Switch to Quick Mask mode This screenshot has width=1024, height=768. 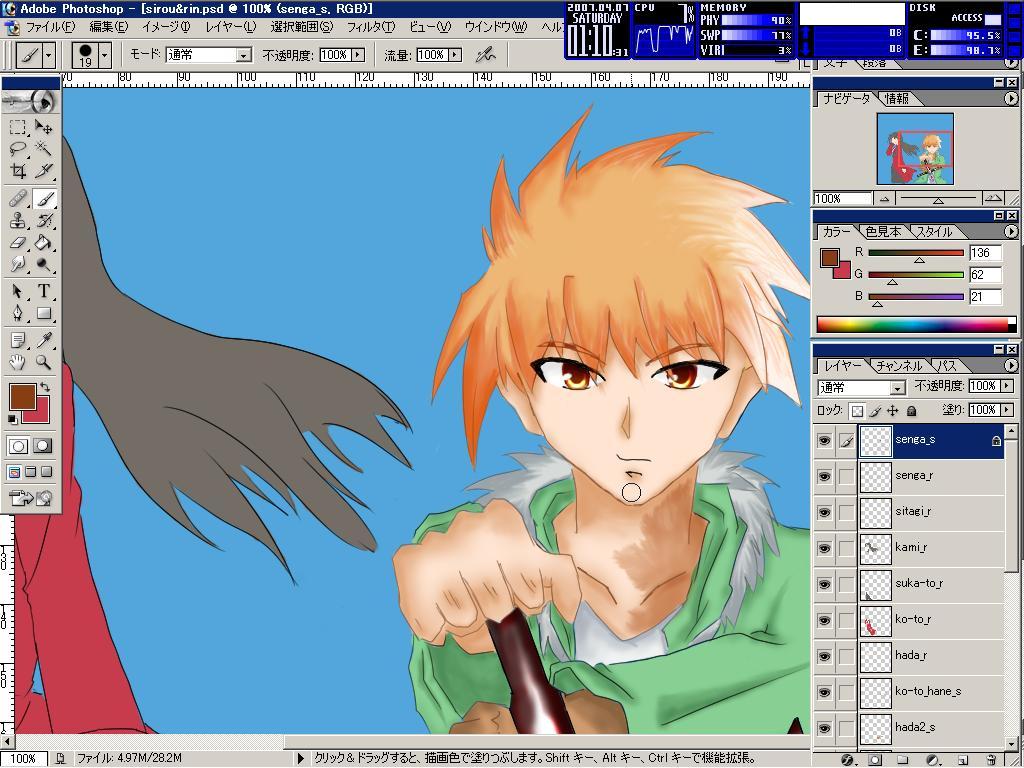tap(43, 446)
